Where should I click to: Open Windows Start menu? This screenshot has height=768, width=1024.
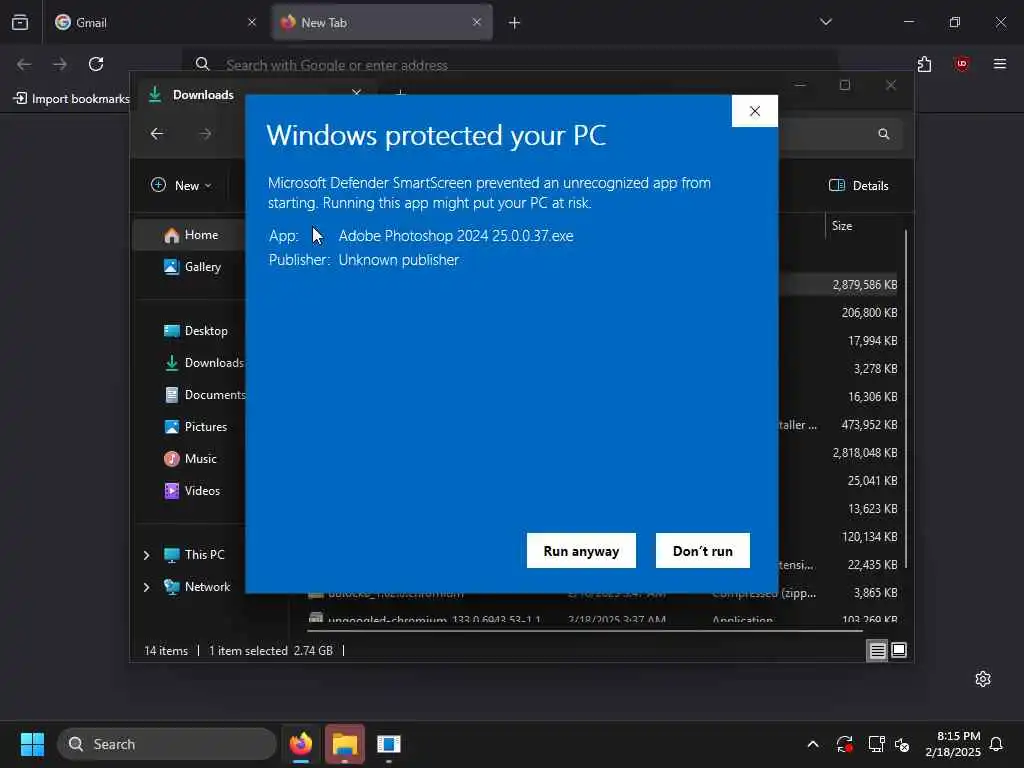[32, 744]
